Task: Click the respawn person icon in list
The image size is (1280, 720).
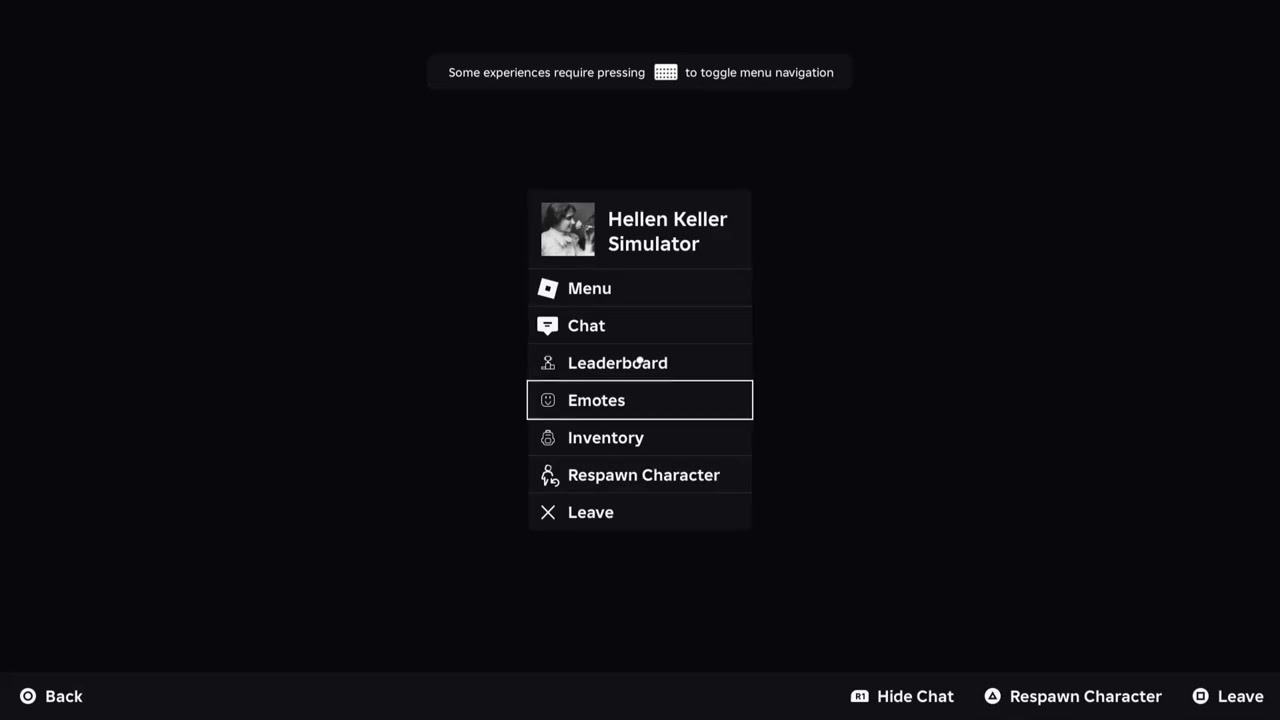Action: point(549,475)
